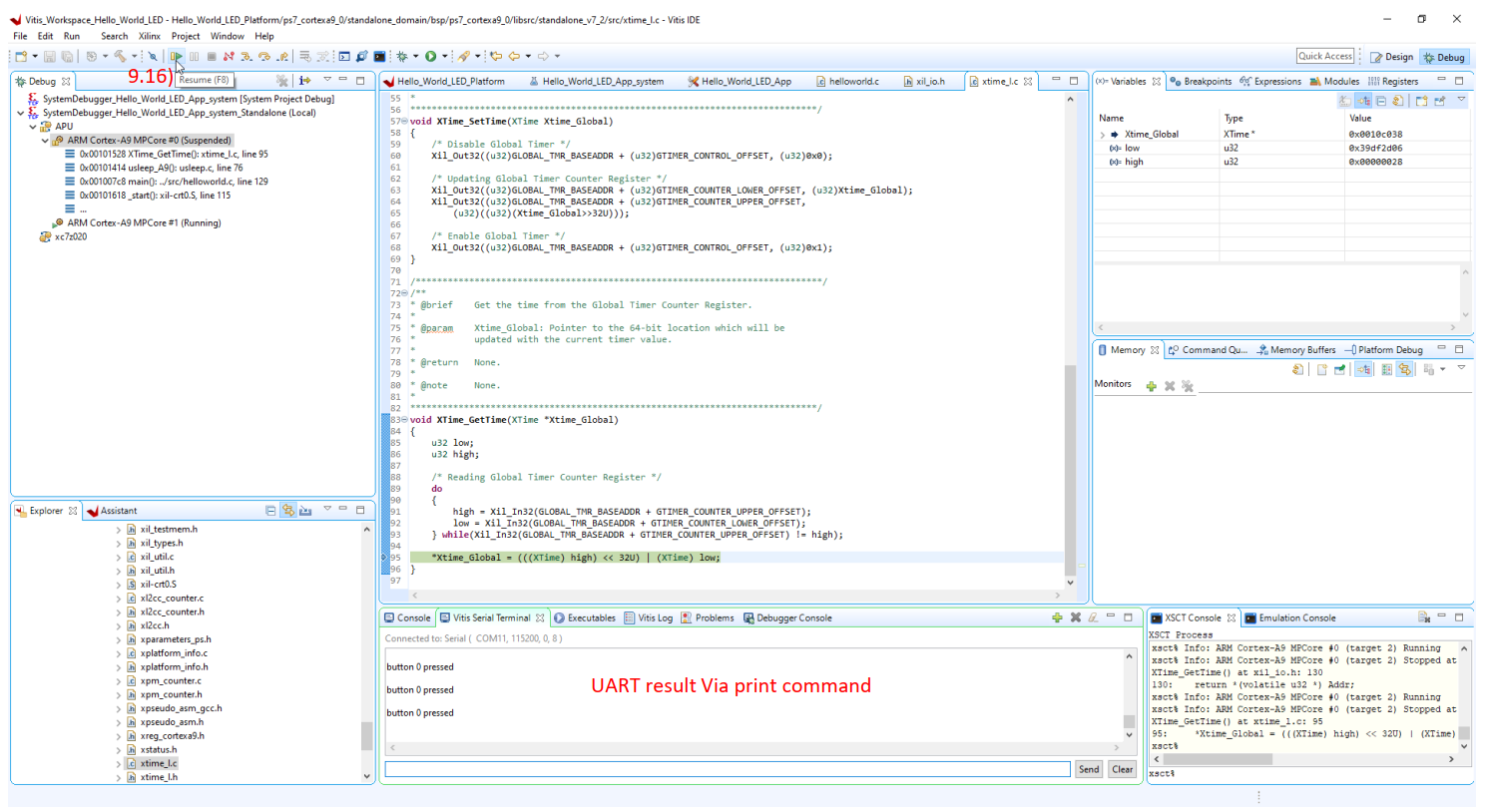Collapse all in Explorer panel

tap(270, 511)
